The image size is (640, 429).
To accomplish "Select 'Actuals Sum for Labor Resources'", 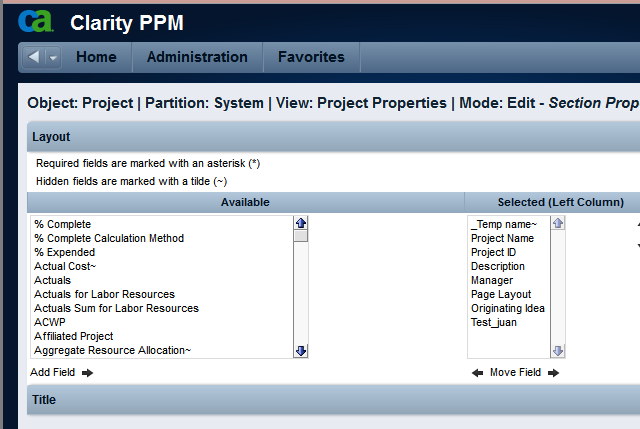I will [116, 308].
